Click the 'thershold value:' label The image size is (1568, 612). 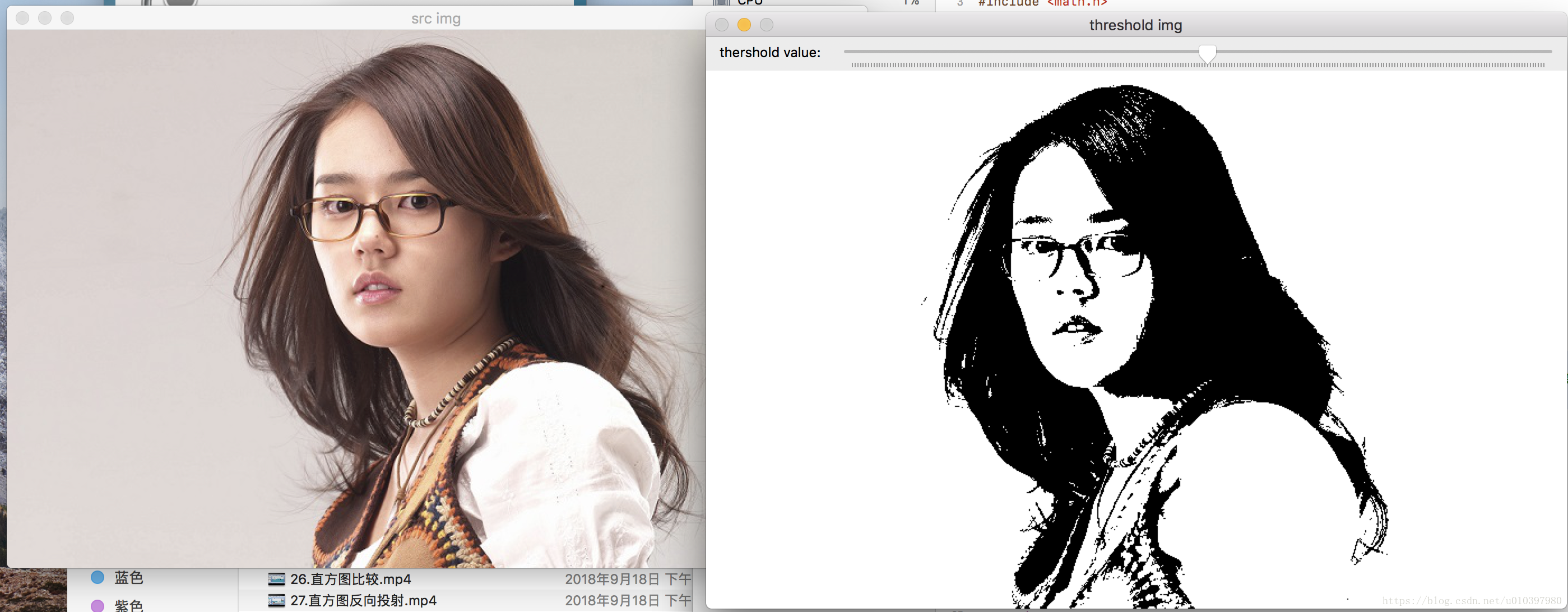[x=769, y=53]
